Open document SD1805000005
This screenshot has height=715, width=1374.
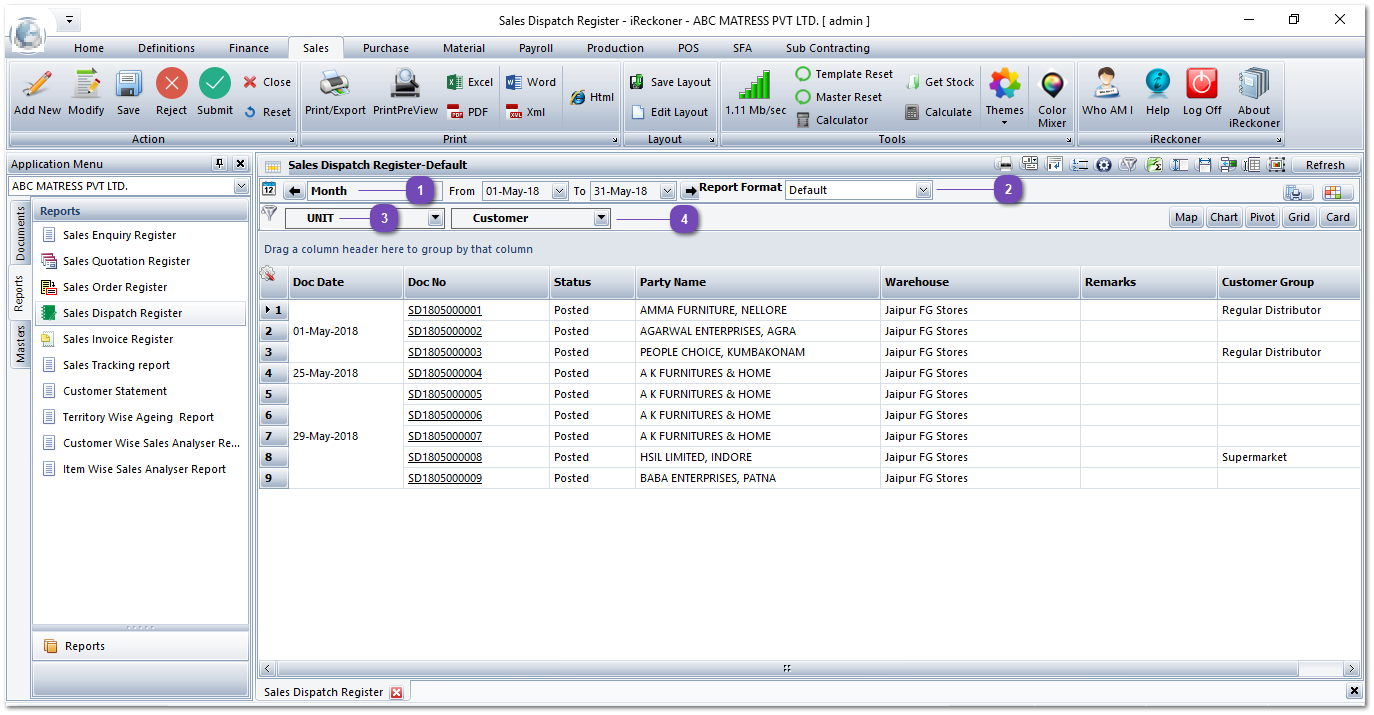click(444, 394)
